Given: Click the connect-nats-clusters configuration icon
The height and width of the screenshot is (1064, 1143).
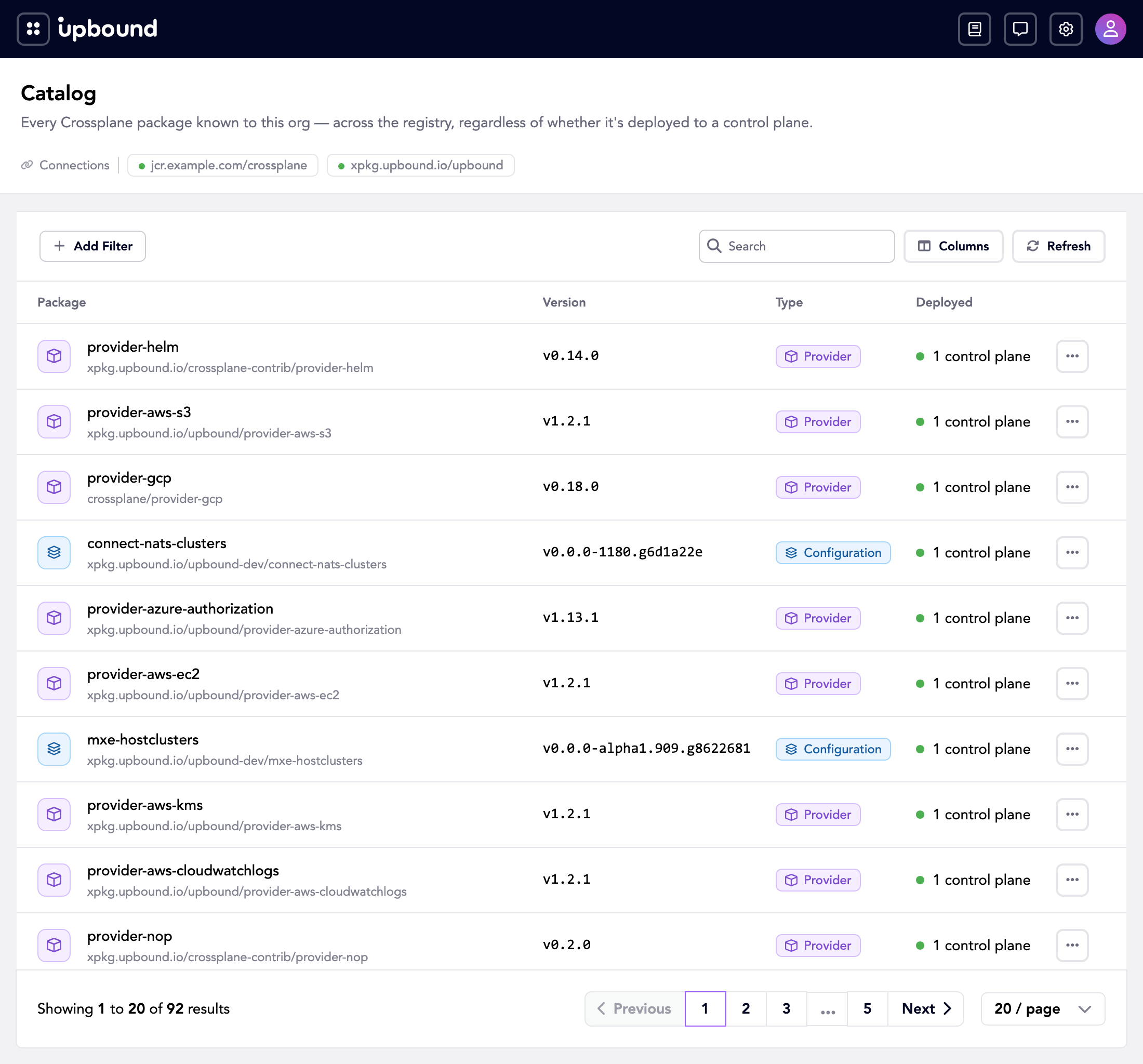Looking at the screenshot, I should pyautogui.click(x=54, y=553).
